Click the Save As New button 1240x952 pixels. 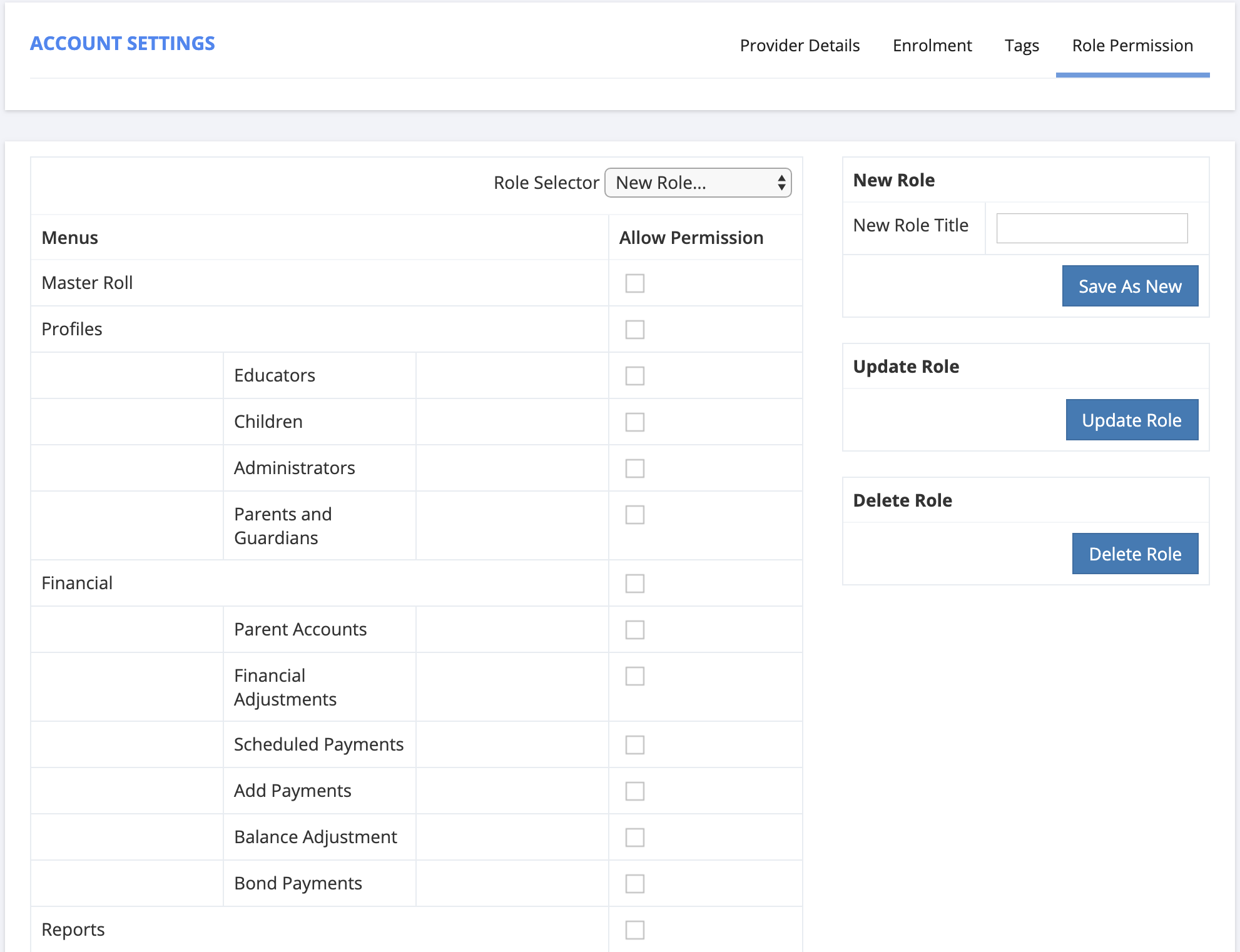(1130, 286)
